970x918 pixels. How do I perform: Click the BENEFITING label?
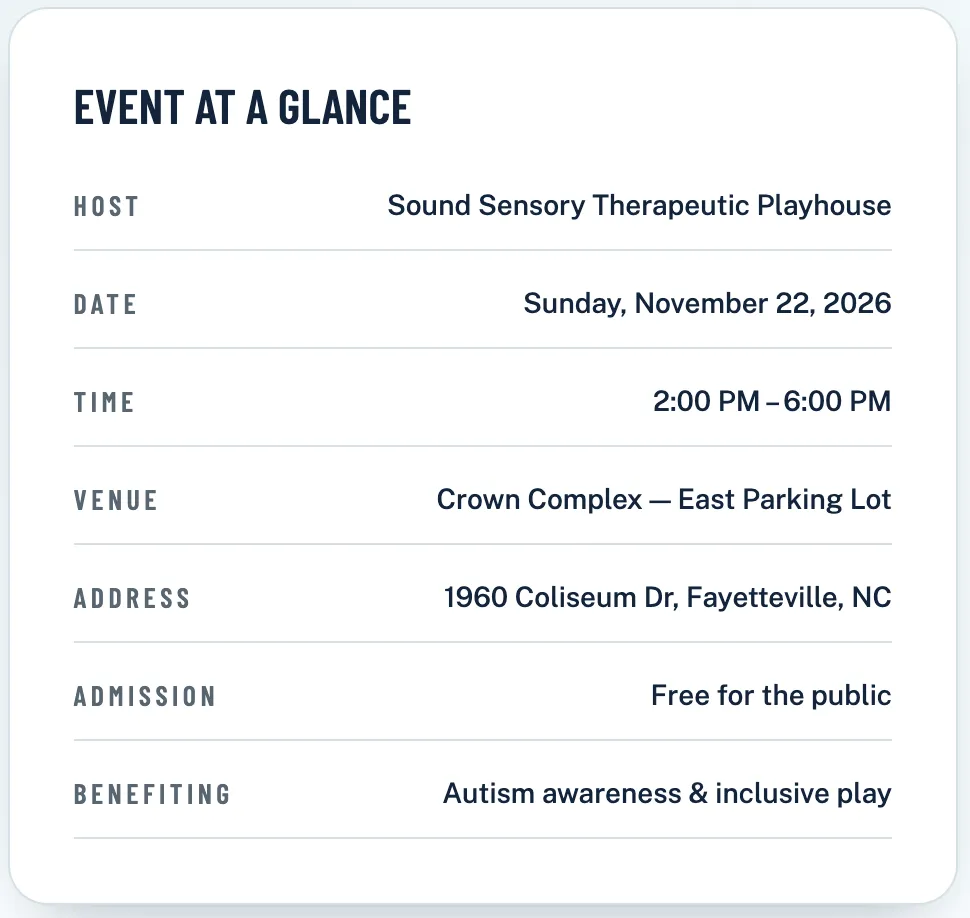click(152, 794)
